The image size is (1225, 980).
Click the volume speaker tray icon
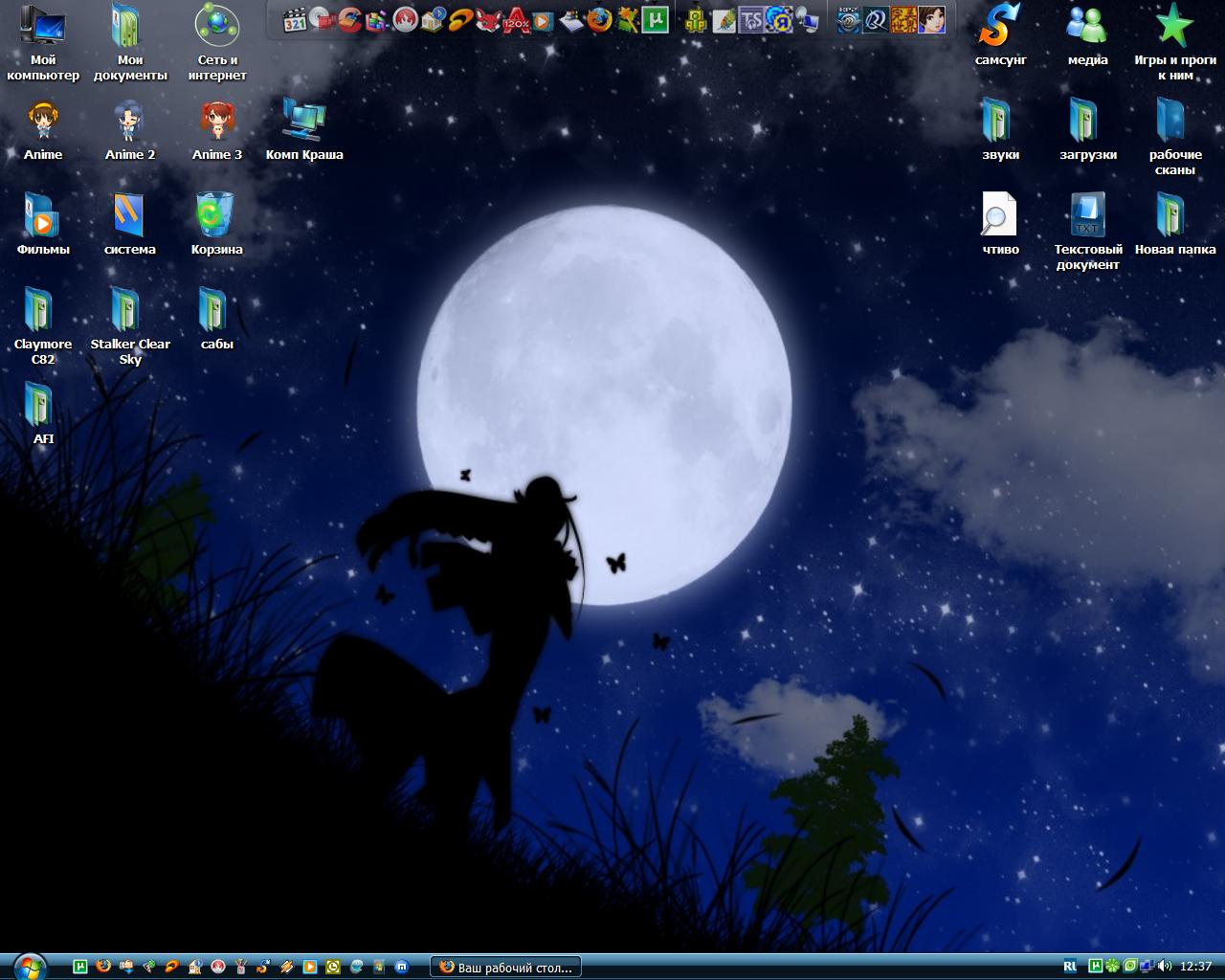(1164, 967)
